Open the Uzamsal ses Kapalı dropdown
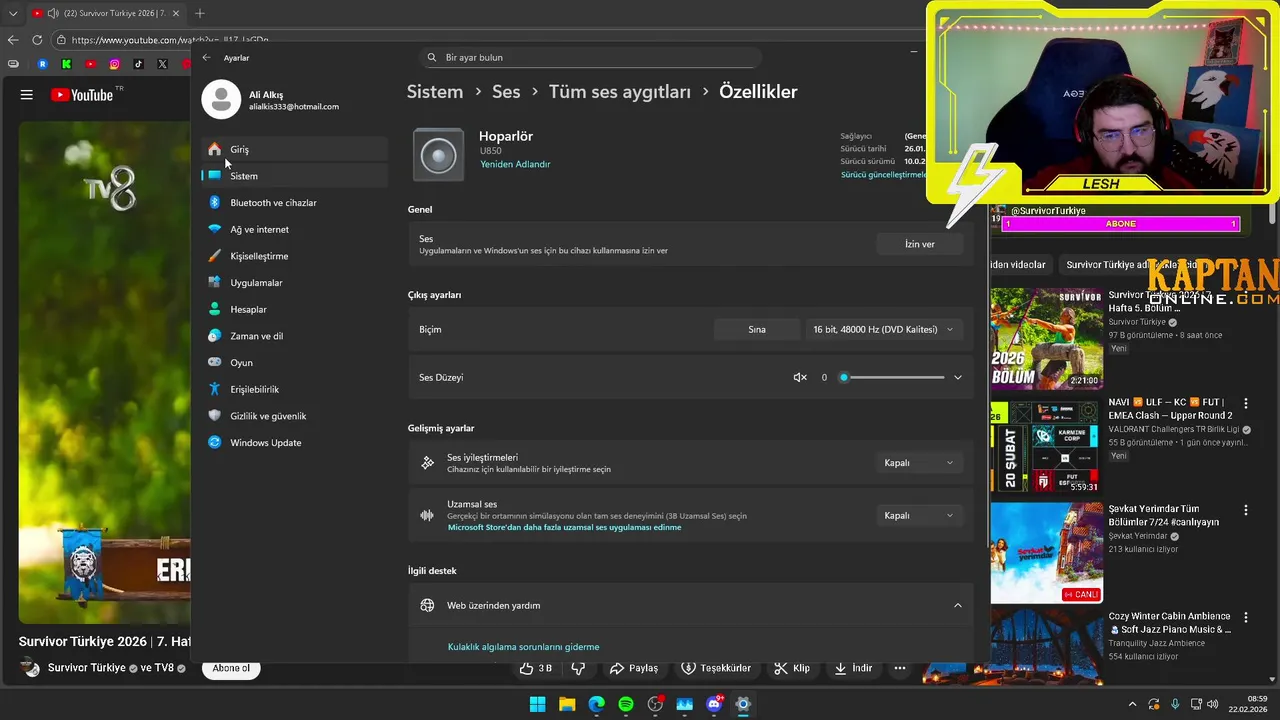The image size is (1280, 720). pos(920,515)
